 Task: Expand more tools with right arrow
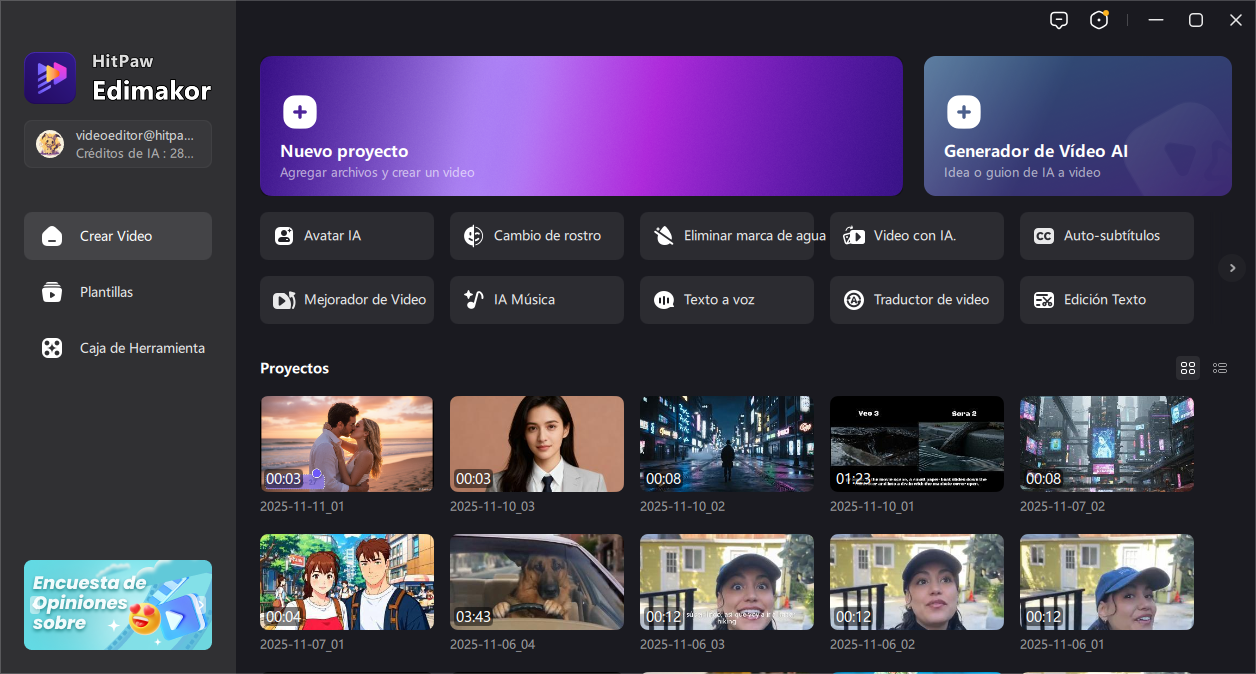pyautogui.click(x=1232, y=267)
